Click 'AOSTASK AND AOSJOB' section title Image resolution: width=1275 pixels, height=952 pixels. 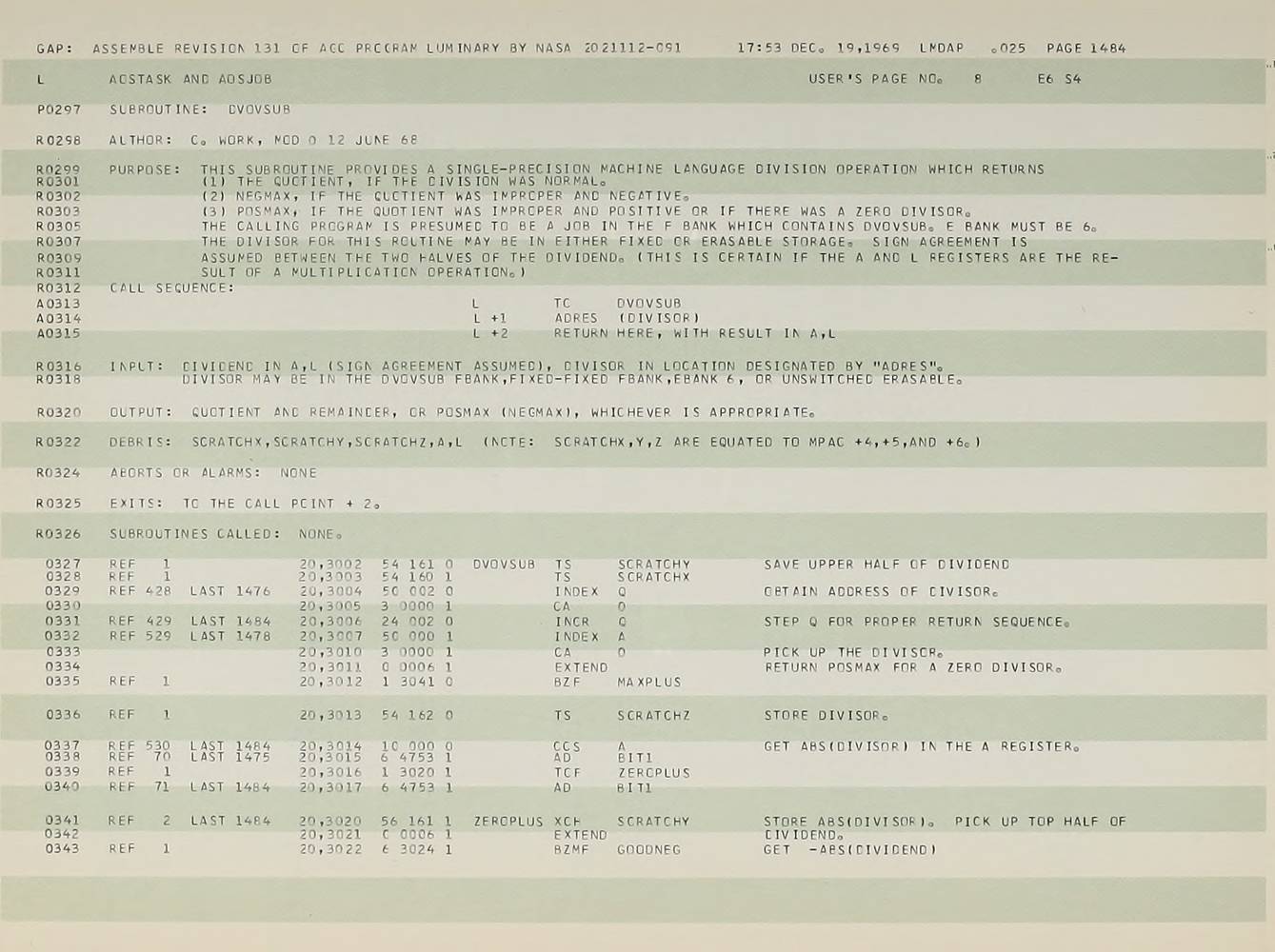click(190, 79)
